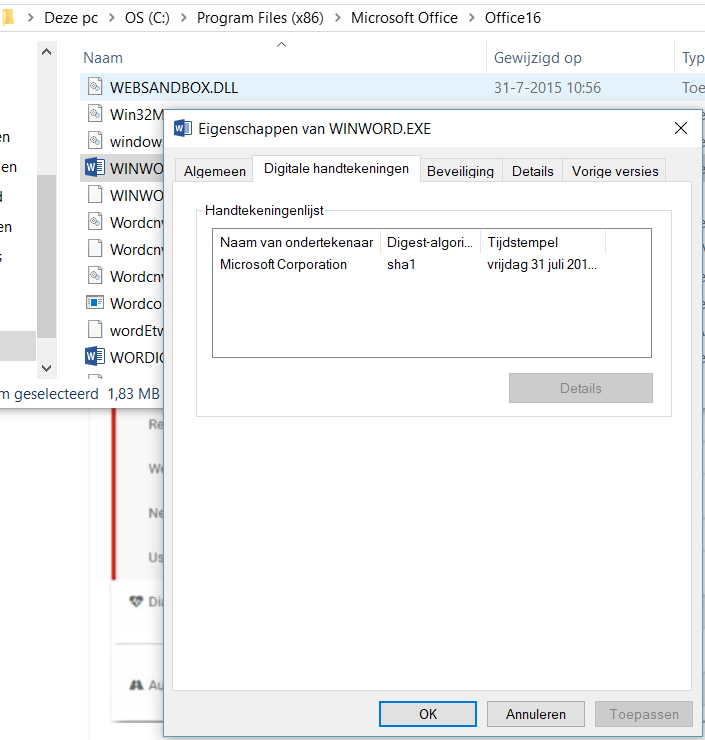Expand chevron after OS (C:) breadcrumb
The height and width of the screenshot is (740, 705).
point(183,18)
